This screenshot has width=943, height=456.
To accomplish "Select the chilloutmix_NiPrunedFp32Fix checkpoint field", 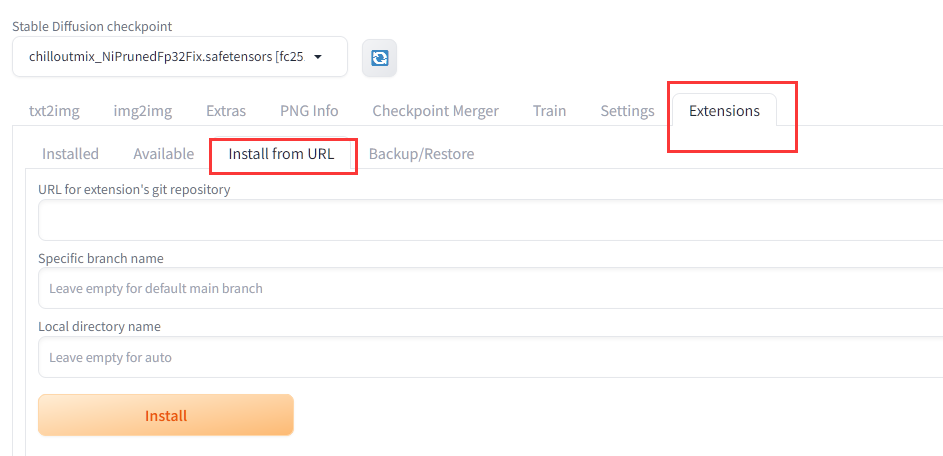I will pos(180,57).
